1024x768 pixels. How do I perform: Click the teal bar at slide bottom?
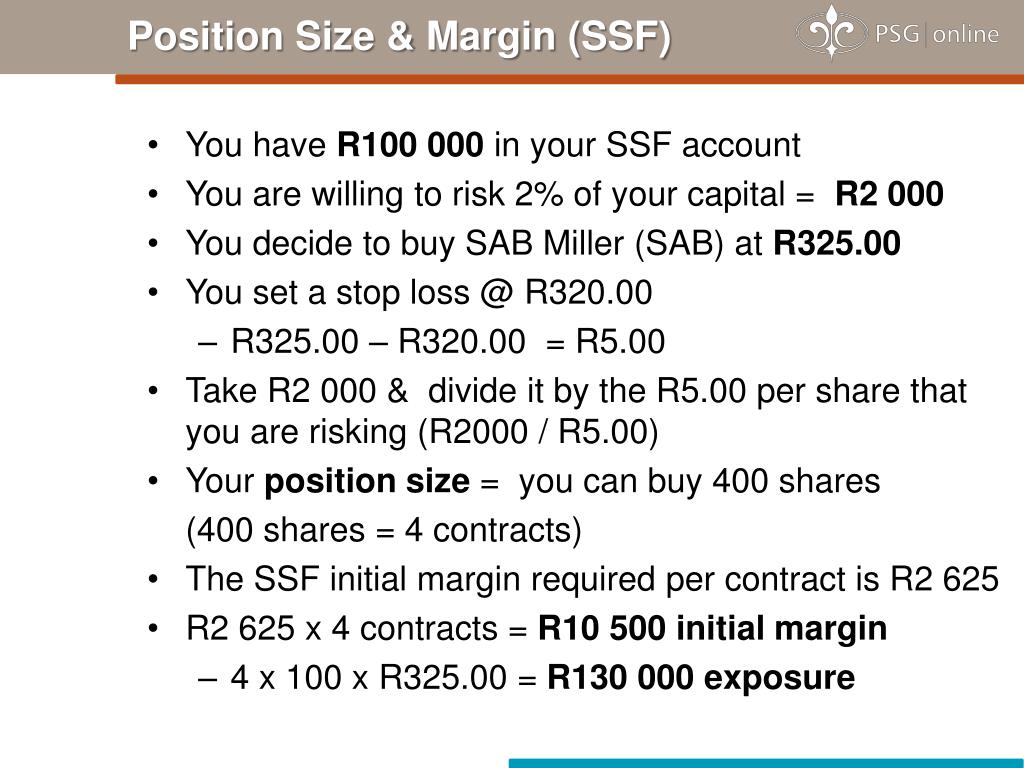[x=766, y=763]
